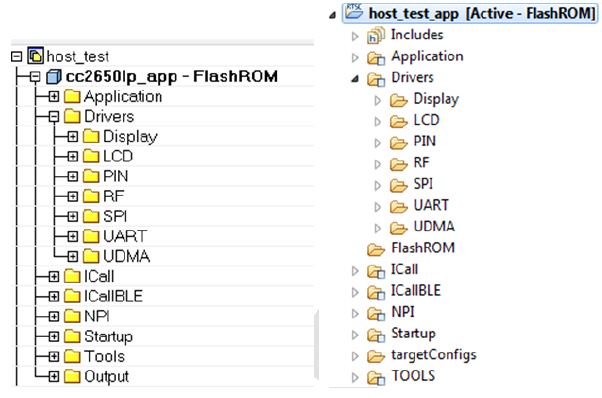
Task: Expand the targetConfigs folder
Action: coord(355,356)
